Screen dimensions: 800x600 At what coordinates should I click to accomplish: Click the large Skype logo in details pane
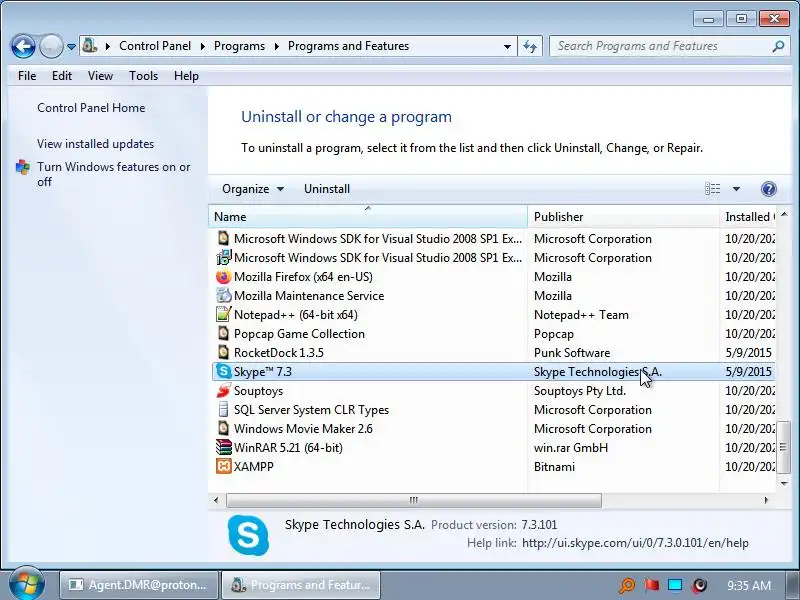click(x=248, y=535)
